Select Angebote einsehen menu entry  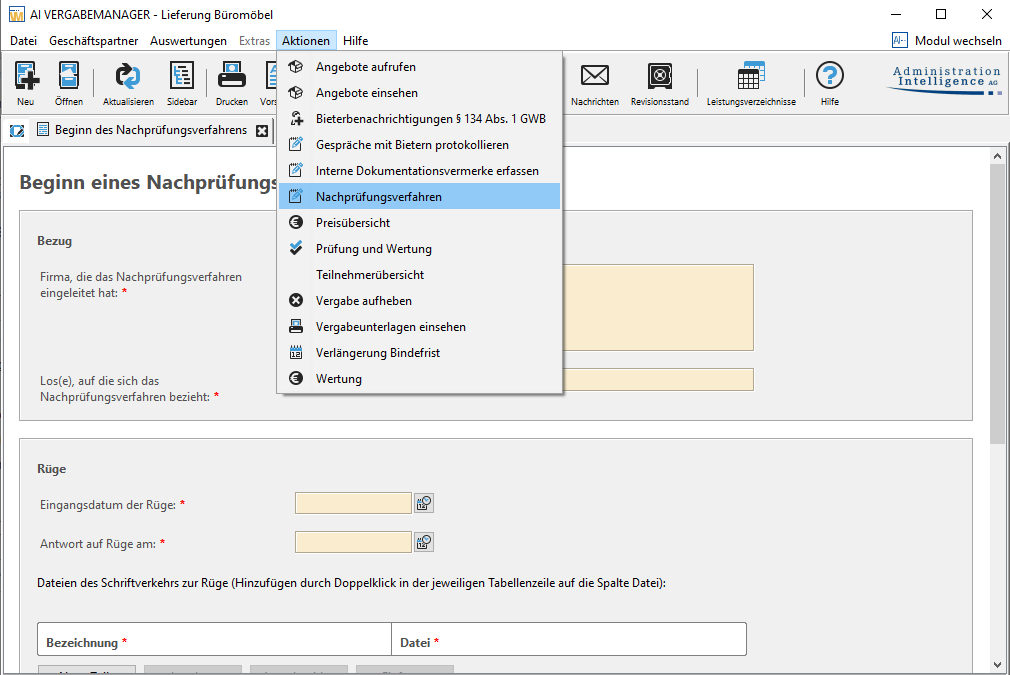[x=419, y=93]
